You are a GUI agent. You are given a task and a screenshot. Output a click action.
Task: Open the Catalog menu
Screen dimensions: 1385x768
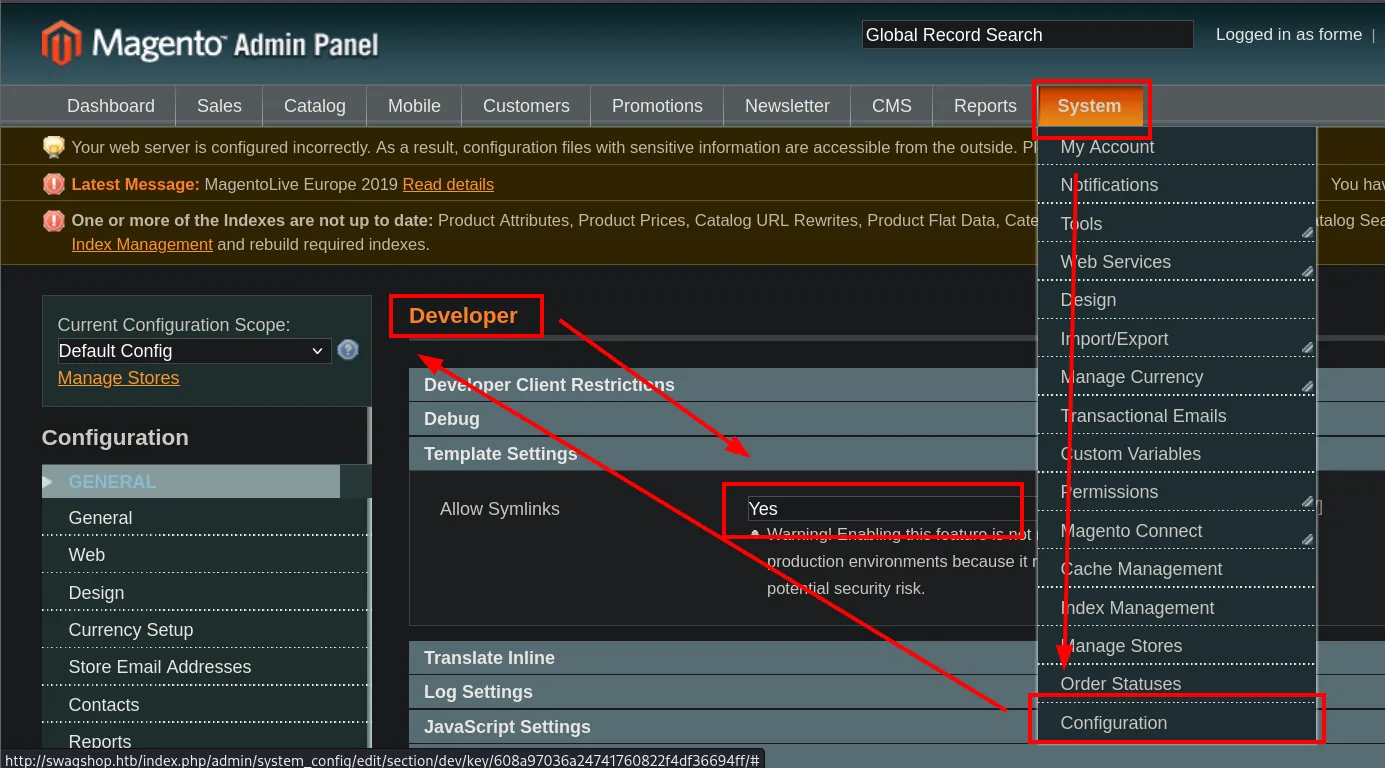click(315, 106)
